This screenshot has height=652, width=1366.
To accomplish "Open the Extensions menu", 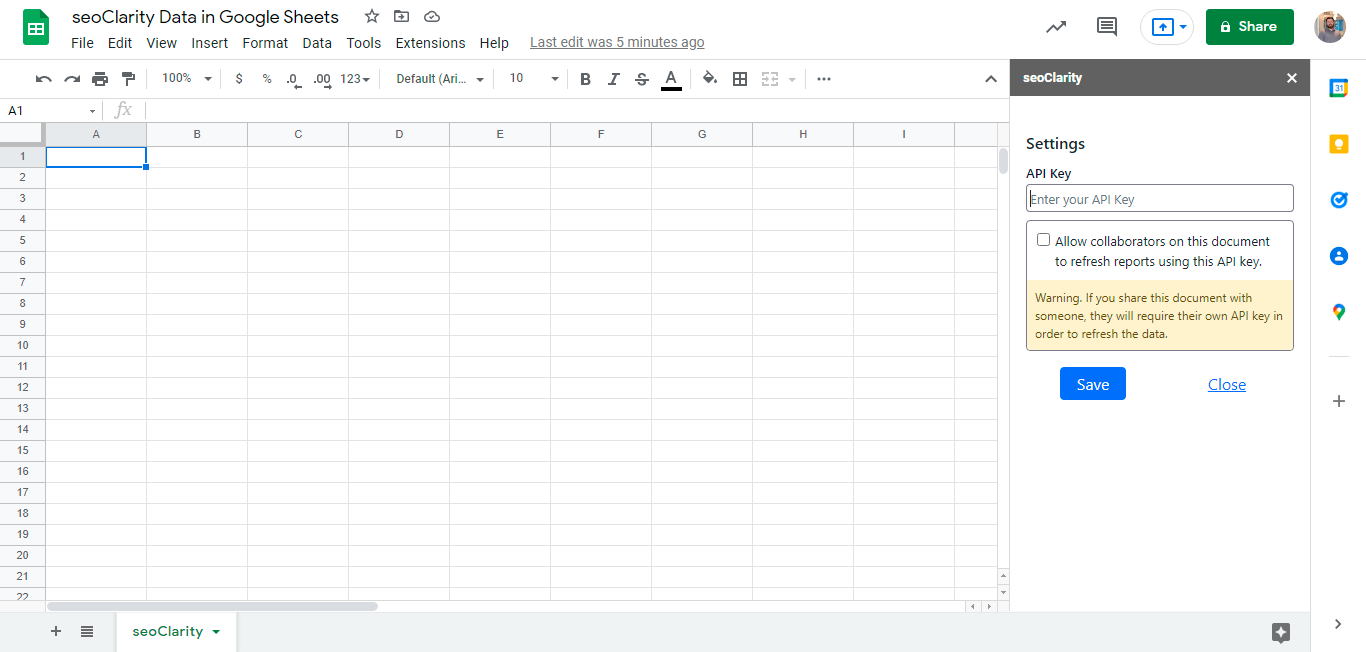I will pyautogui.click(x=430, y=43).
